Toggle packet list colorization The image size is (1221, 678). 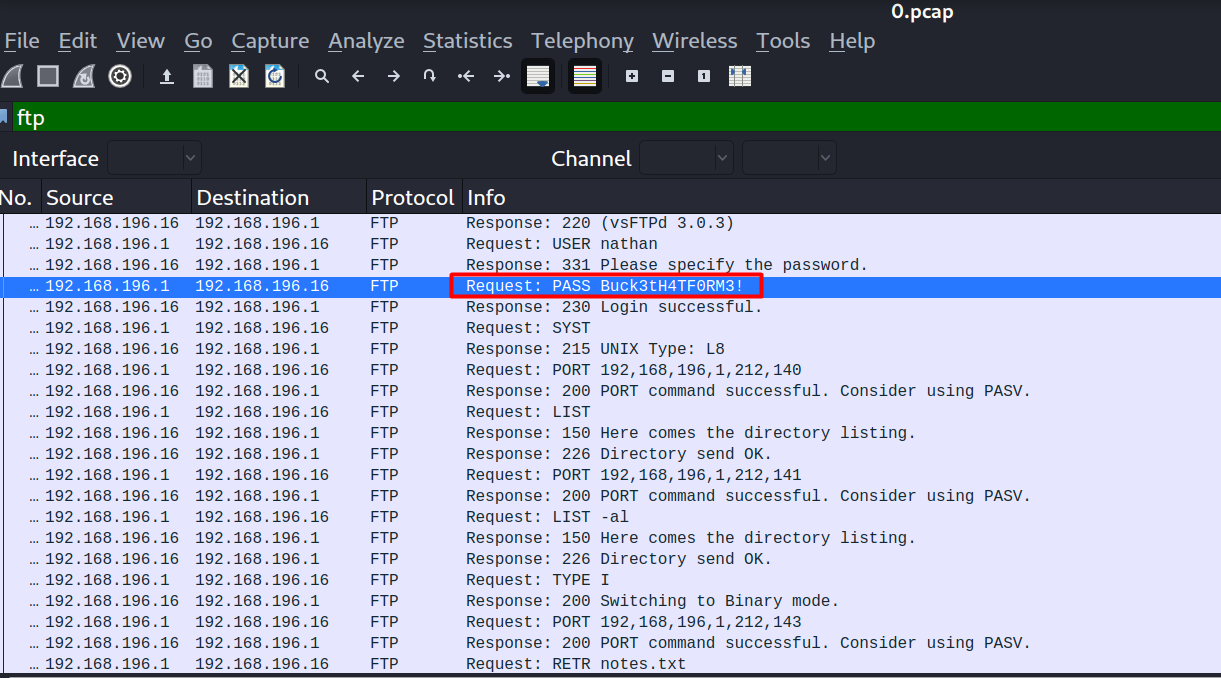click(x=585, y=76)
